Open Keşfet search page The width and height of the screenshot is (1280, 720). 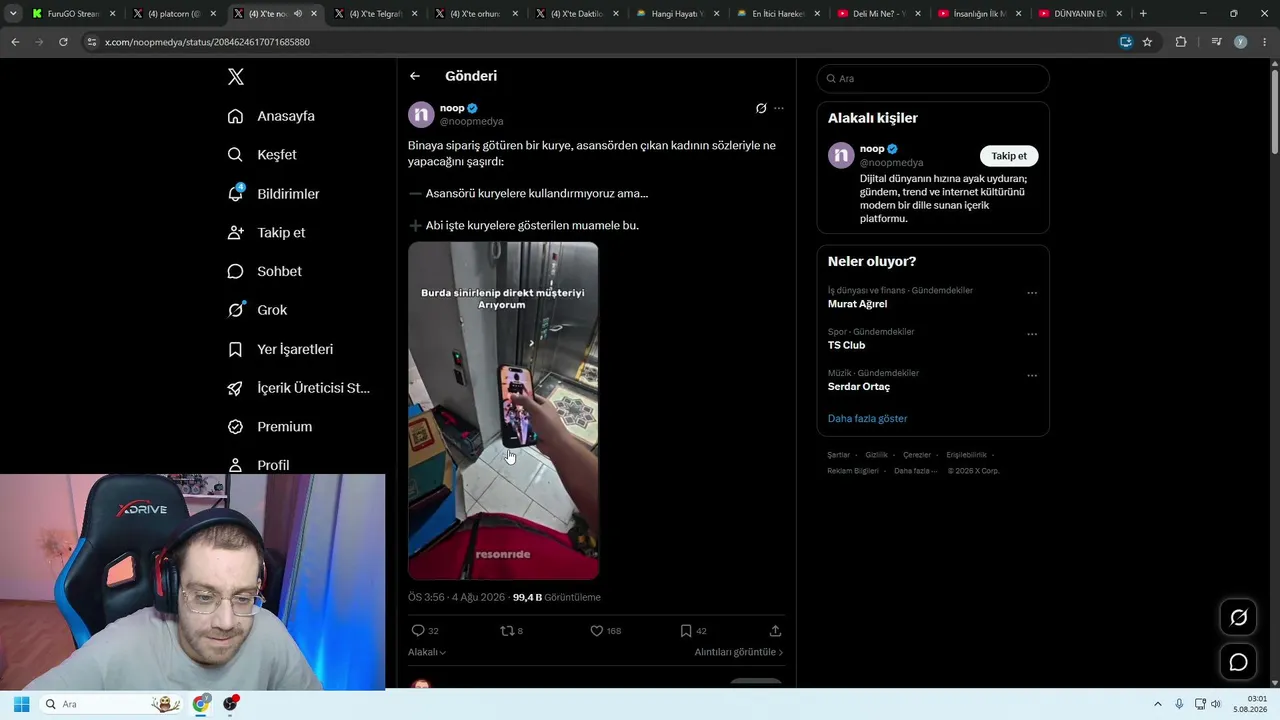point(262,155)
